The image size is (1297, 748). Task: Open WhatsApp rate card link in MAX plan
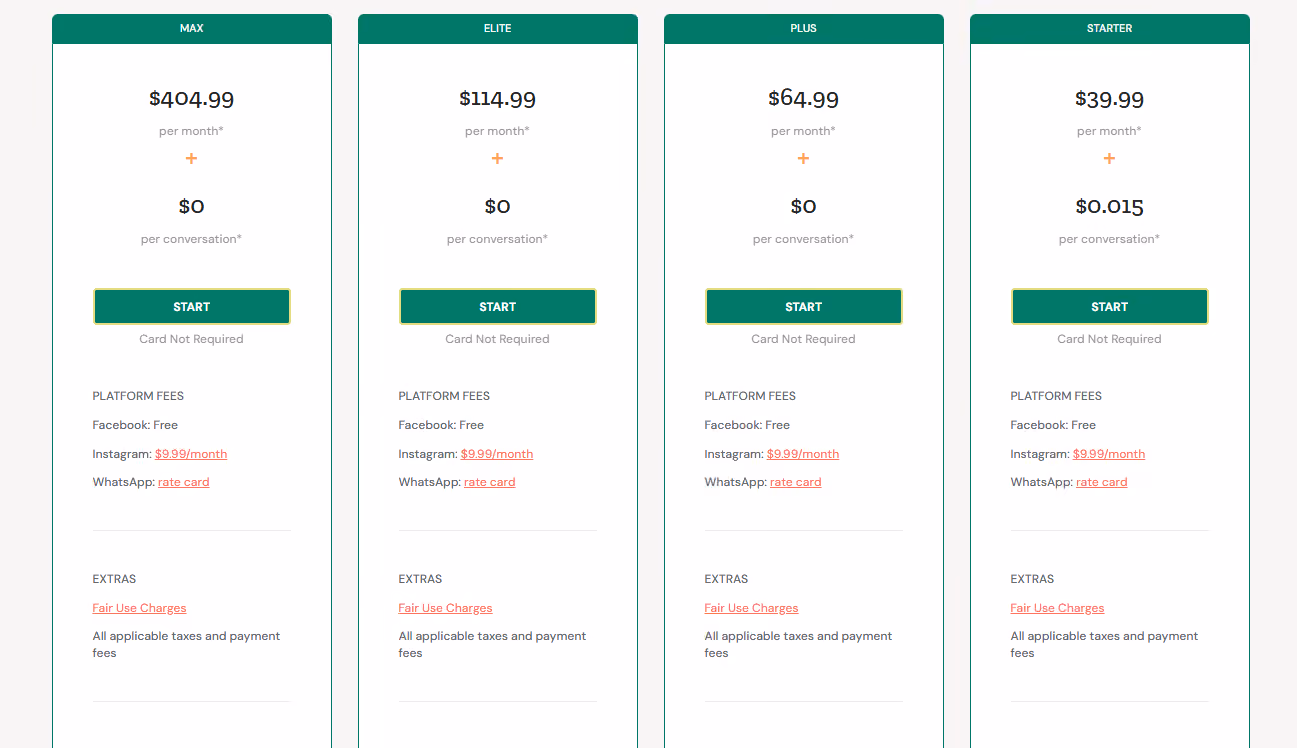point(184,482)
